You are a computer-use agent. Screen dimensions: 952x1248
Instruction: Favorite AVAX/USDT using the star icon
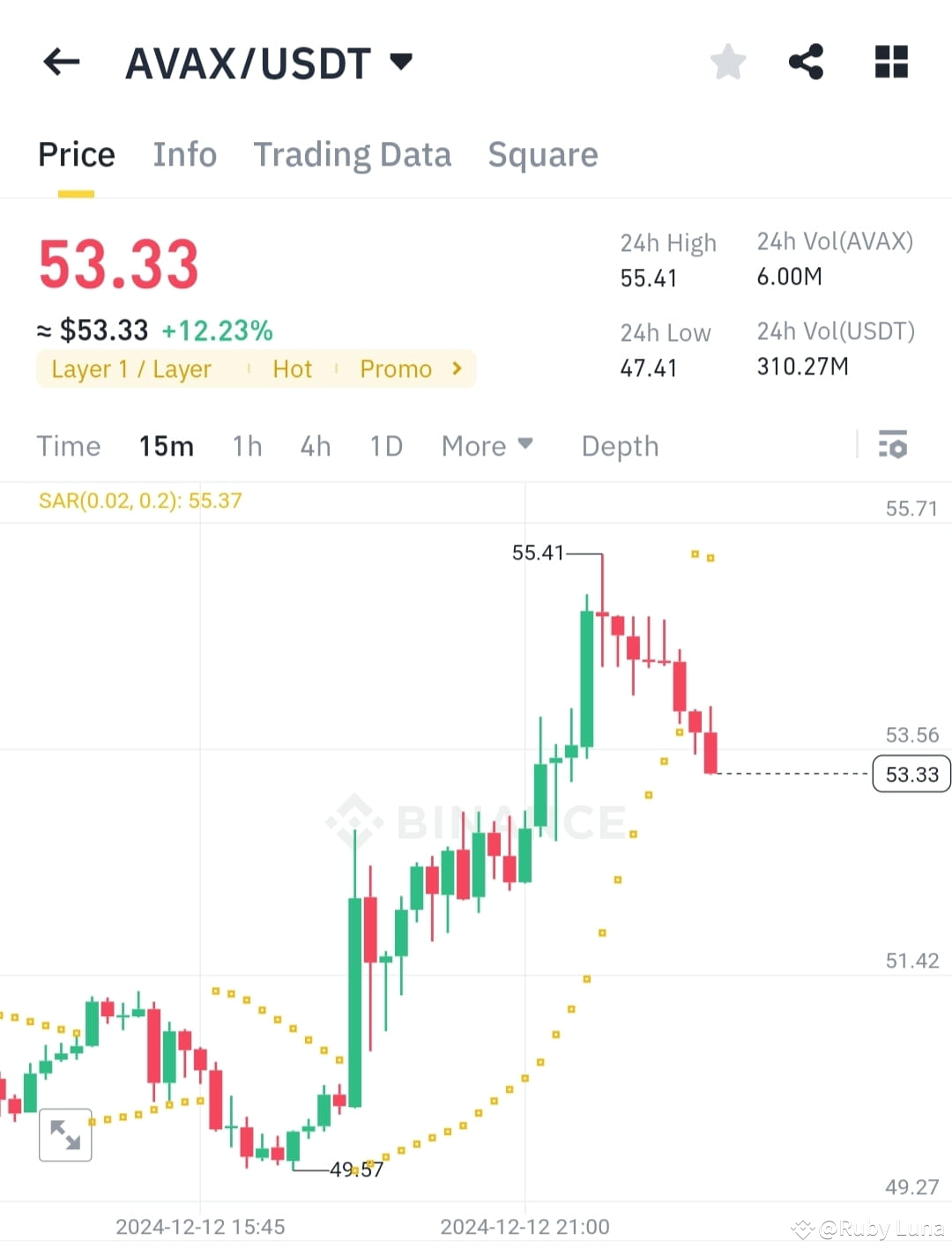coord(727,62)
